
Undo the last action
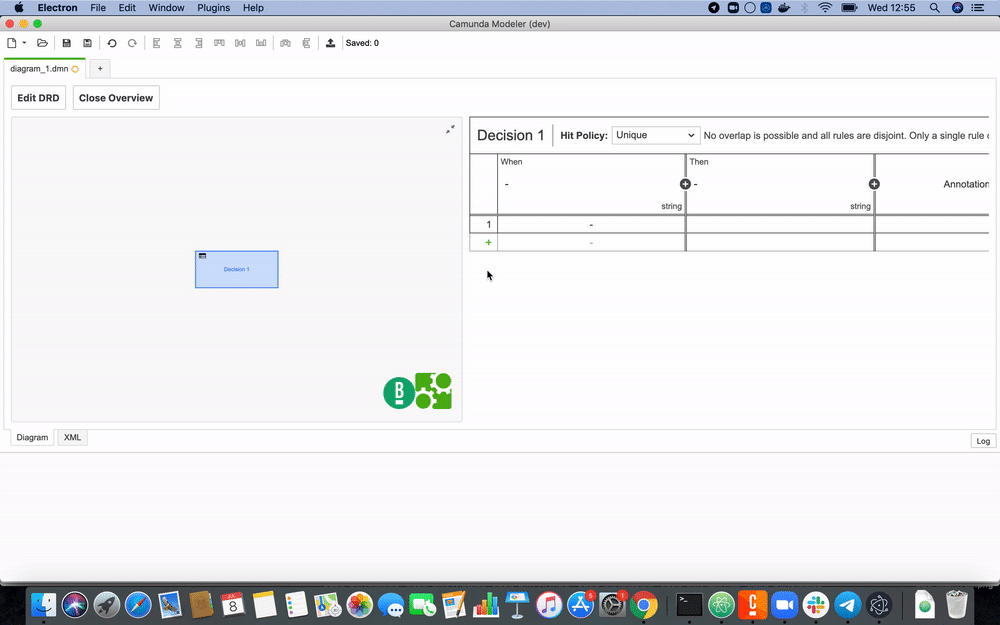[x=112, y=43]
